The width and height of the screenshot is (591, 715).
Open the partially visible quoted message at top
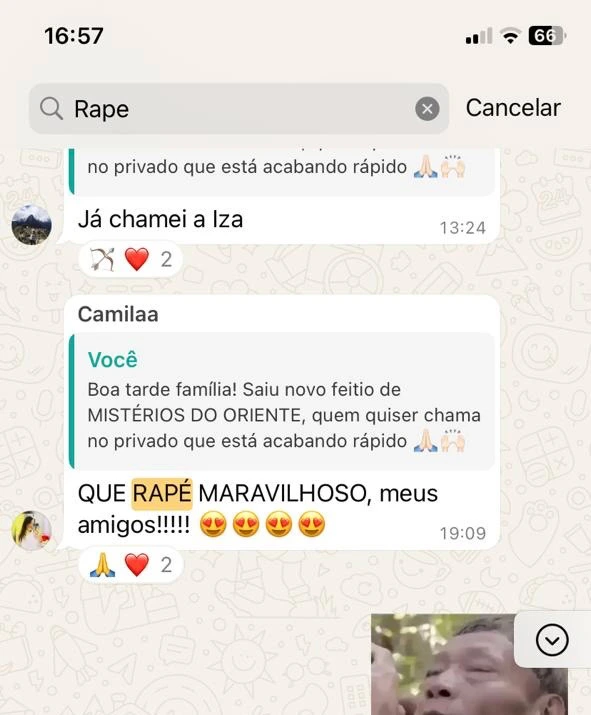coord(282,171)
